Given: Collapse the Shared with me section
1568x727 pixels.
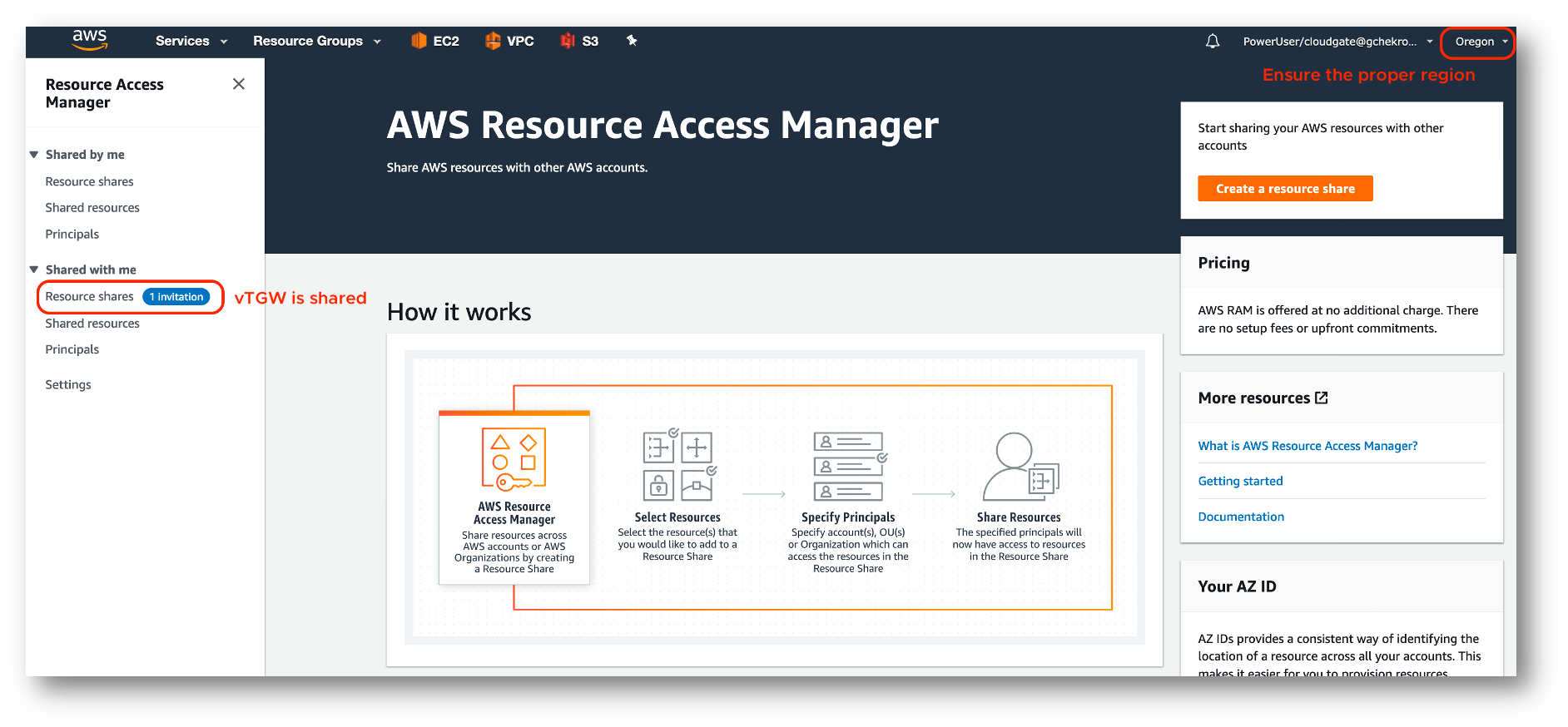Looking at the screenshot, I should tap(34, 270).
